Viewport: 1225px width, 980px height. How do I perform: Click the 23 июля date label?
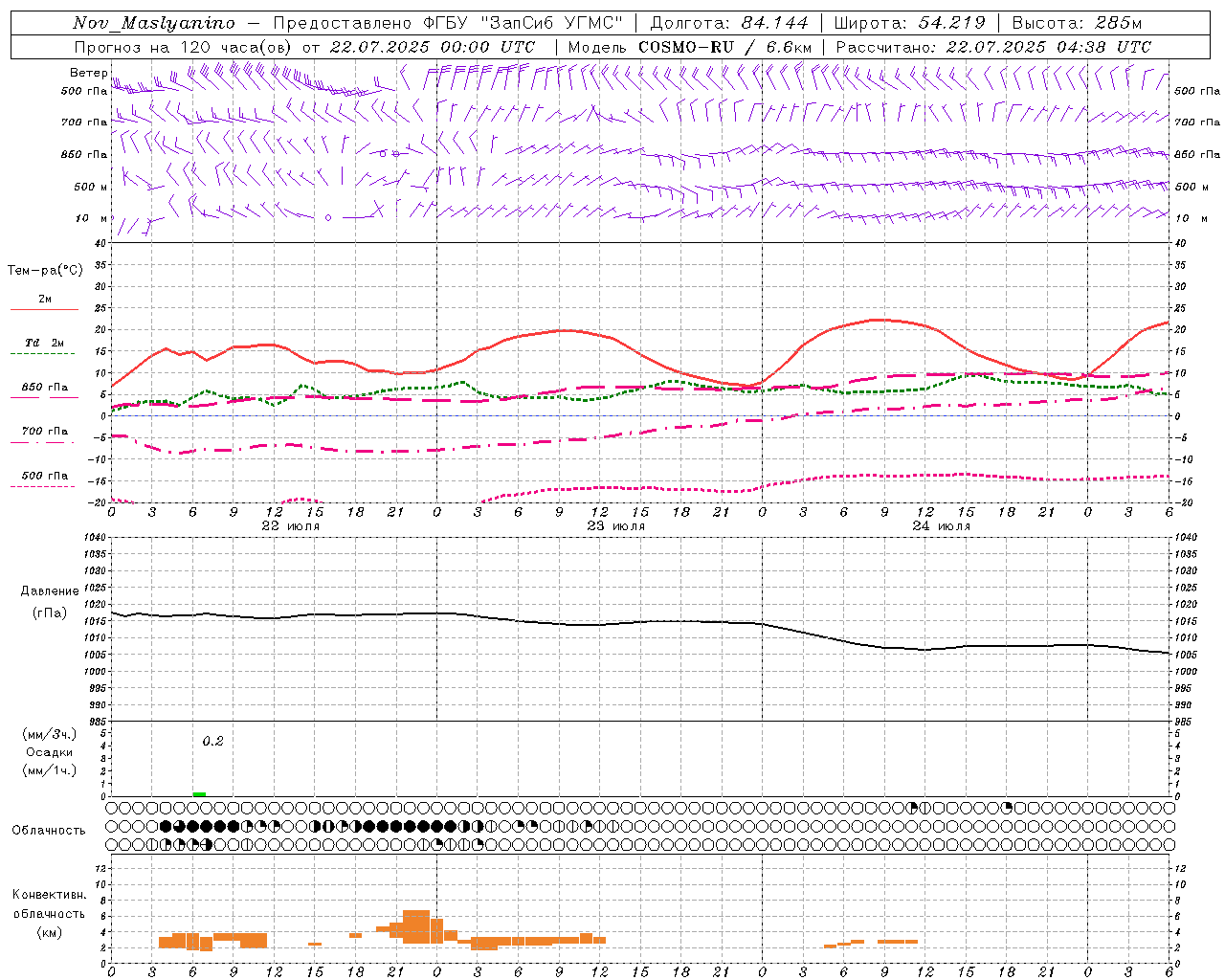point(615,526)
